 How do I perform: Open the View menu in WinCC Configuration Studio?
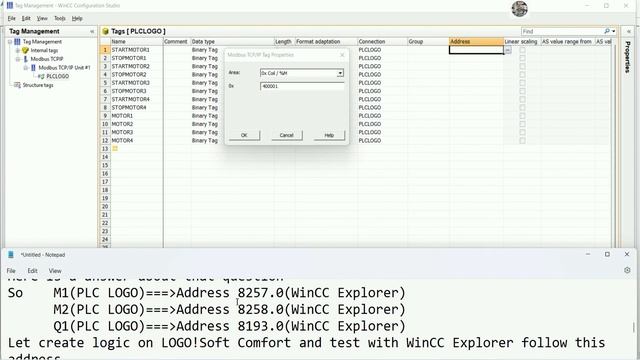[42, 18]
